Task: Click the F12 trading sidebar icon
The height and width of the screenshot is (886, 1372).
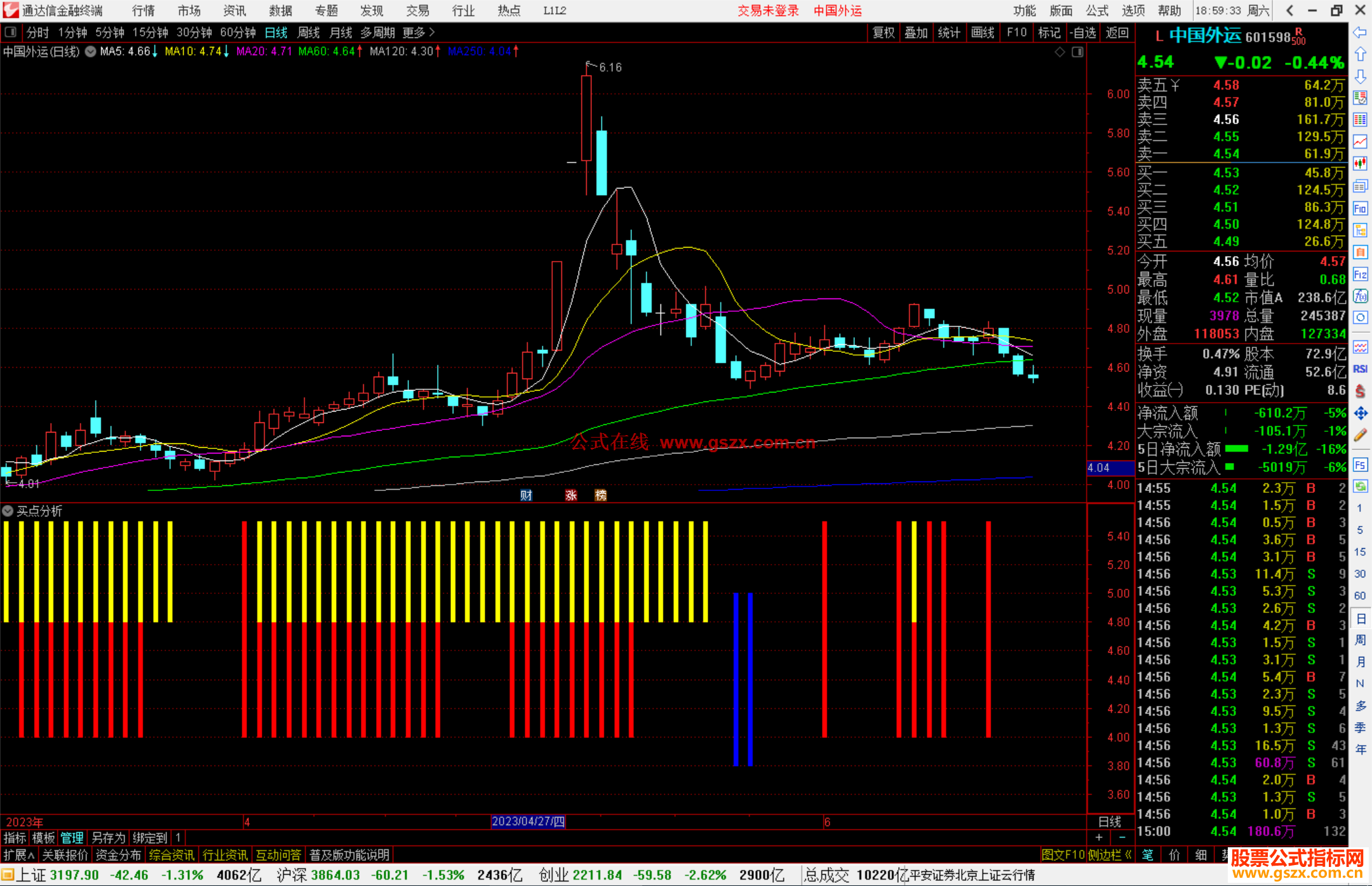Action: pos(1360,274)
